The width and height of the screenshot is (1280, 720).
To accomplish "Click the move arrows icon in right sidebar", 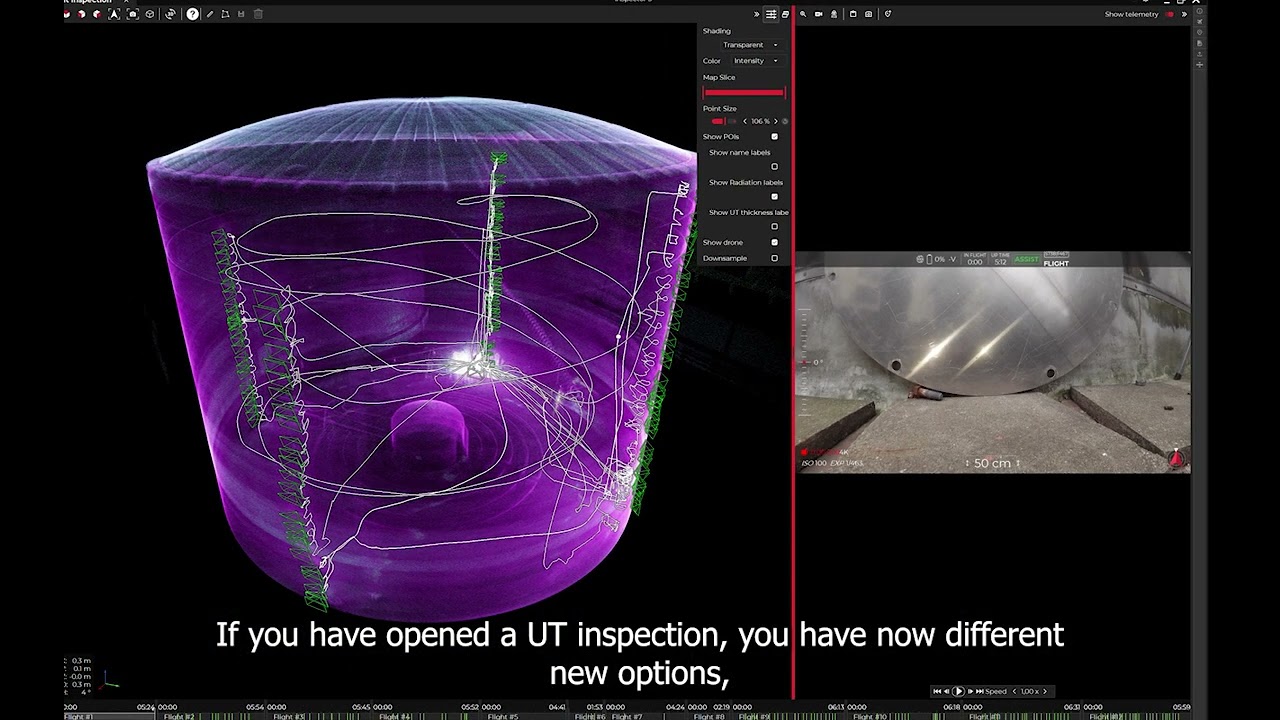I will pos(1199,65).
